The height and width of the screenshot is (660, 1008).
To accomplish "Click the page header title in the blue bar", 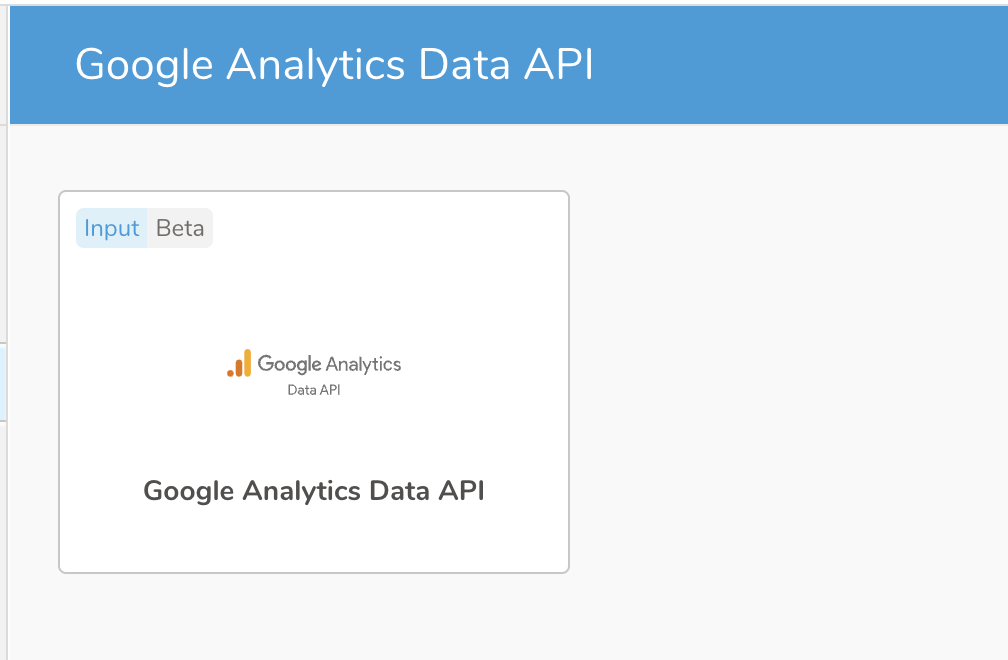I will pyautogui.click(x=334, y=65).
